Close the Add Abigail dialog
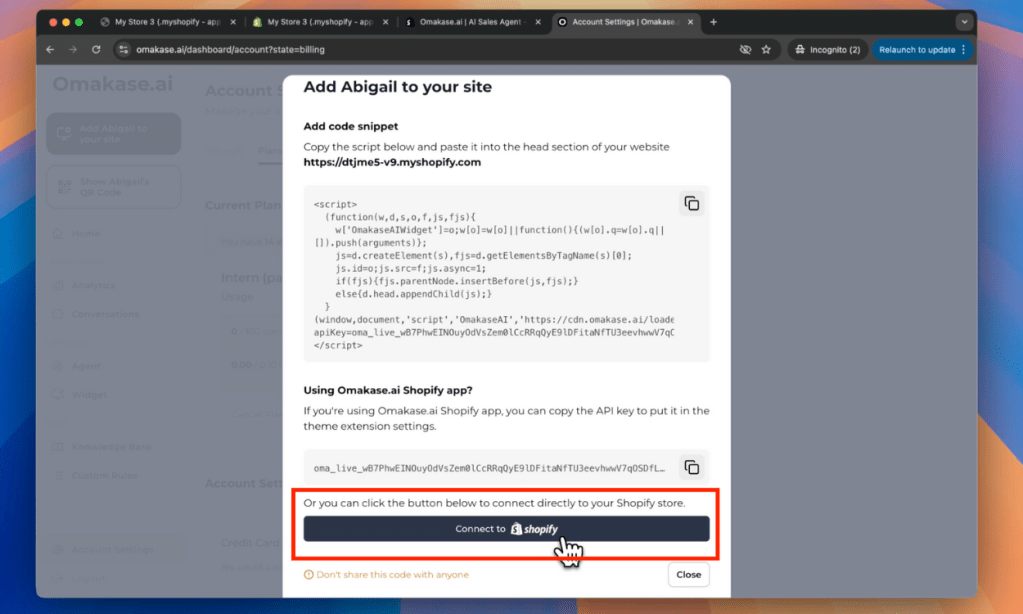 click(x=688, y=575)
